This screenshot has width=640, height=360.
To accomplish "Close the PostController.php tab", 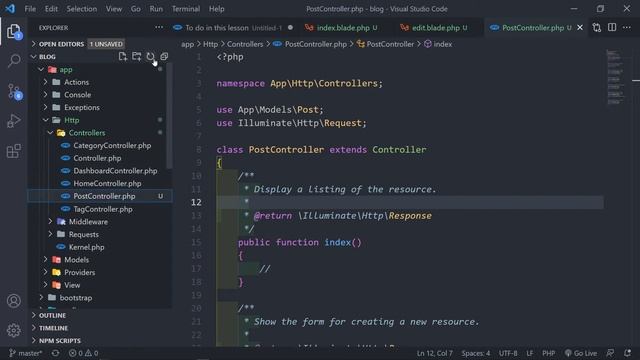I will point(580,27).
